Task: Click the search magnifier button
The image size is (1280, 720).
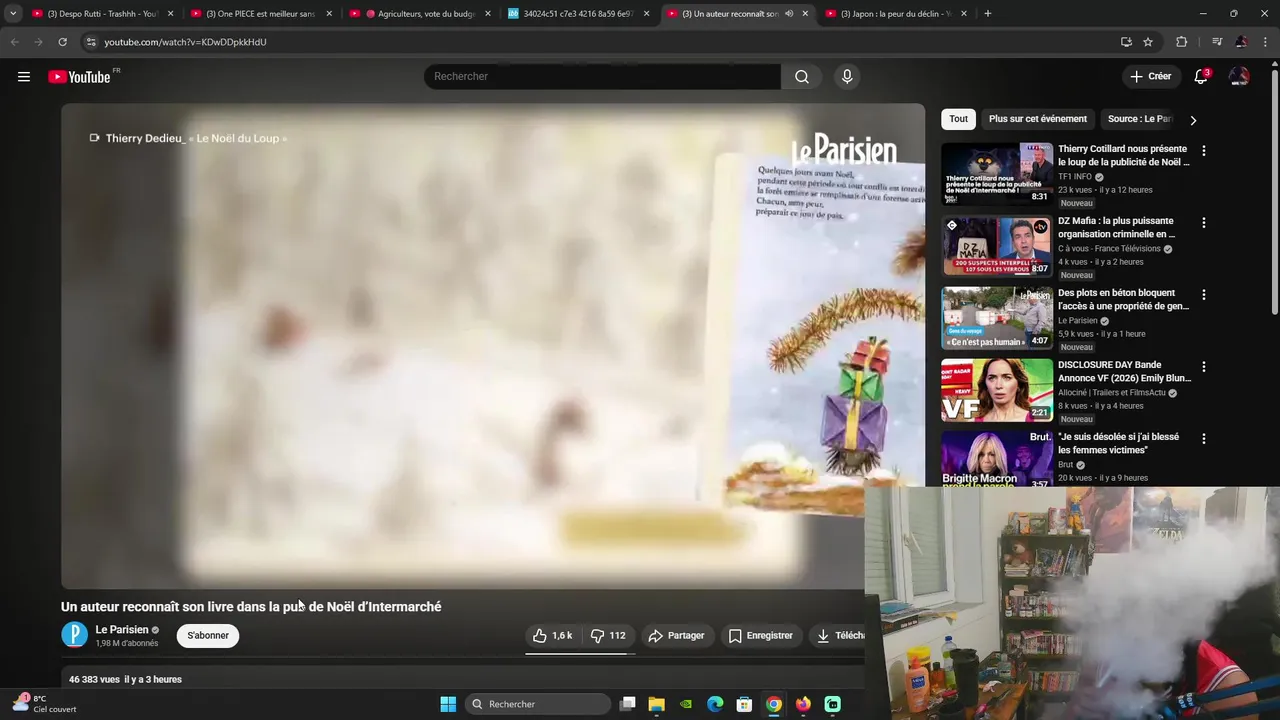Action: click(802, 76)
